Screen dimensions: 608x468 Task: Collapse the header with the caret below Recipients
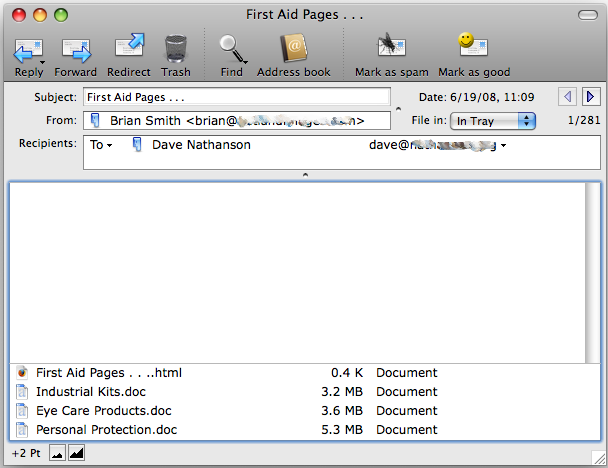coord(305,175)
